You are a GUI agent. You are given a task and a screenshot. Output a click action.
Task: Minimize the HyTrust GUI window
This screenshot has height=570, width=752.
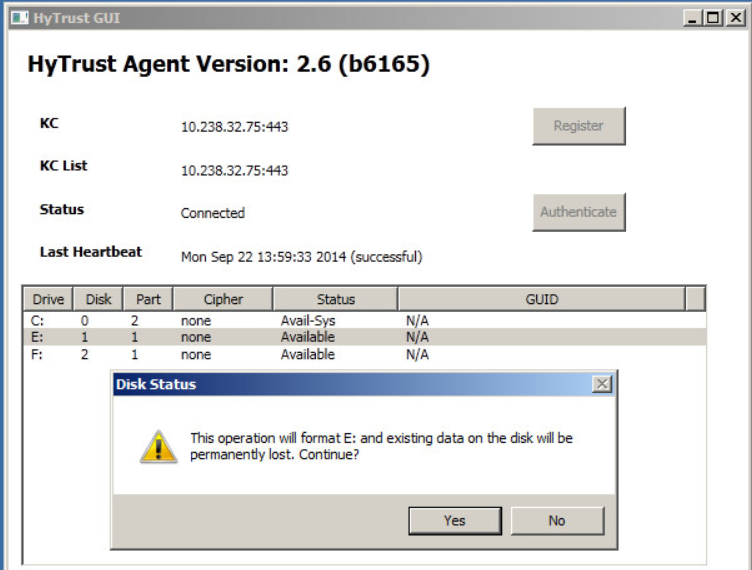(x=692, y=18)
